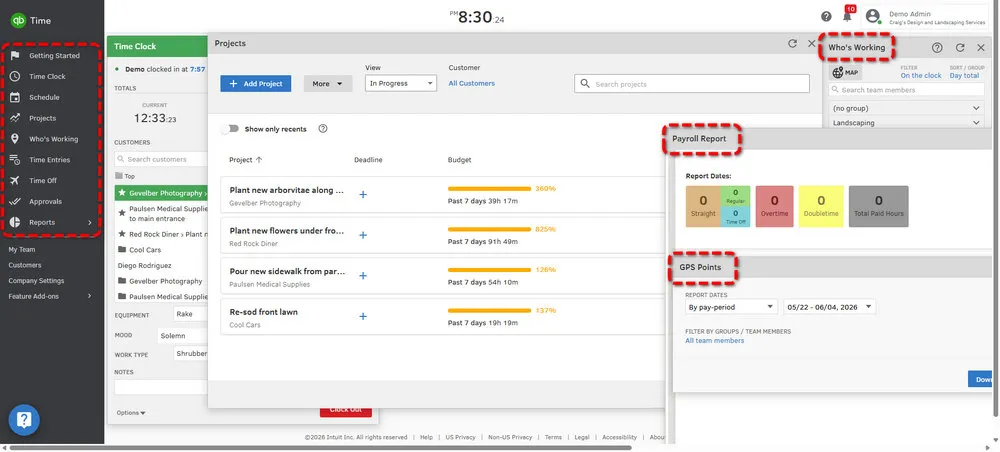Expand the Feature Add-ons submenu arrow

(89, 296)
